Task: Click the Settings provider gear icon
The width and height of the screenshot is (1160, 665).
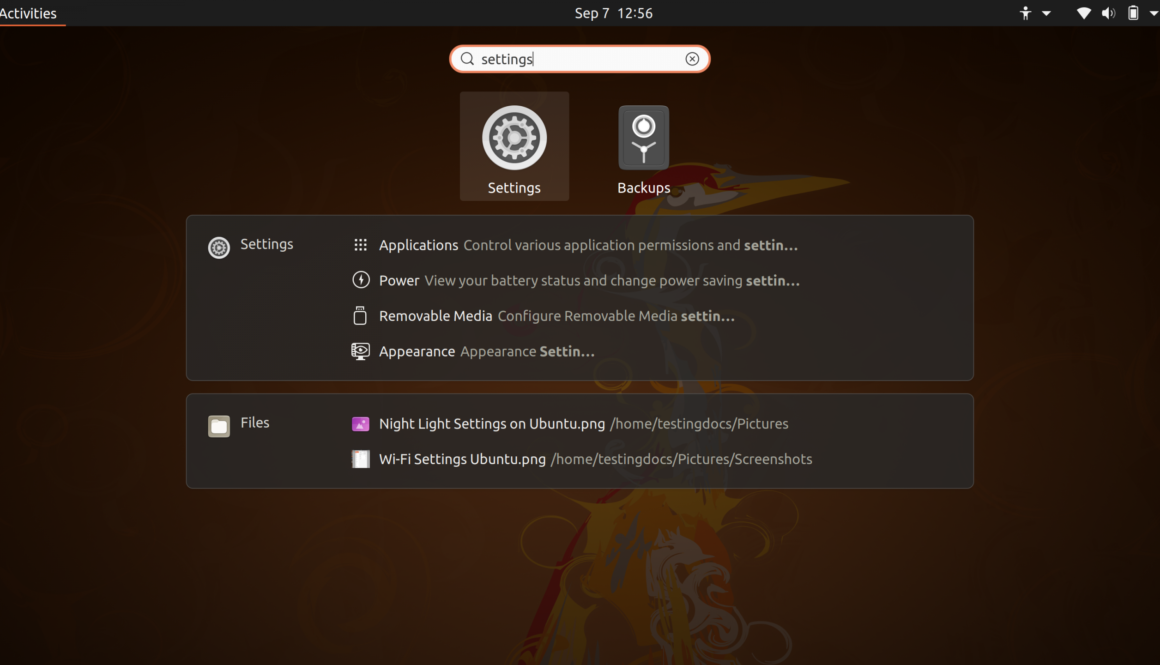Action: point(219,247)
